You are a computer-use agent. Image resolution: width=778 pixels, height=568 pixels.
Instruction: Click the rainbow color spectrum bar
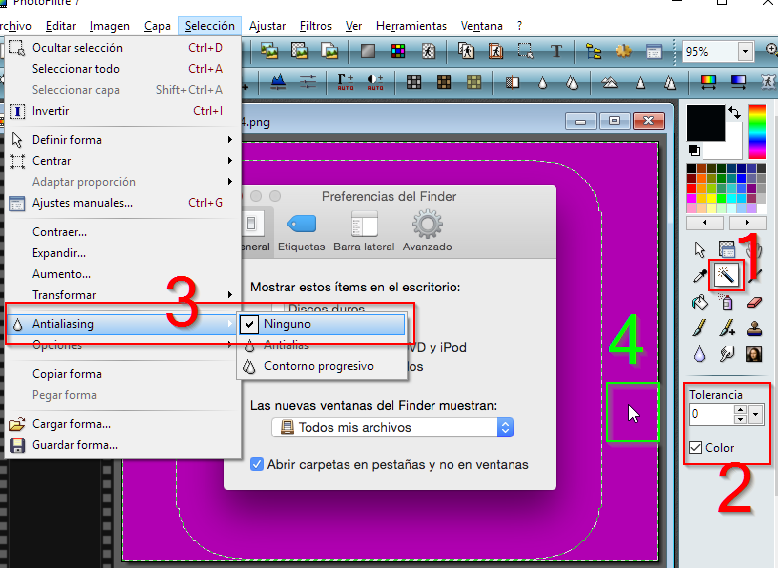click(x=757, y=132)
